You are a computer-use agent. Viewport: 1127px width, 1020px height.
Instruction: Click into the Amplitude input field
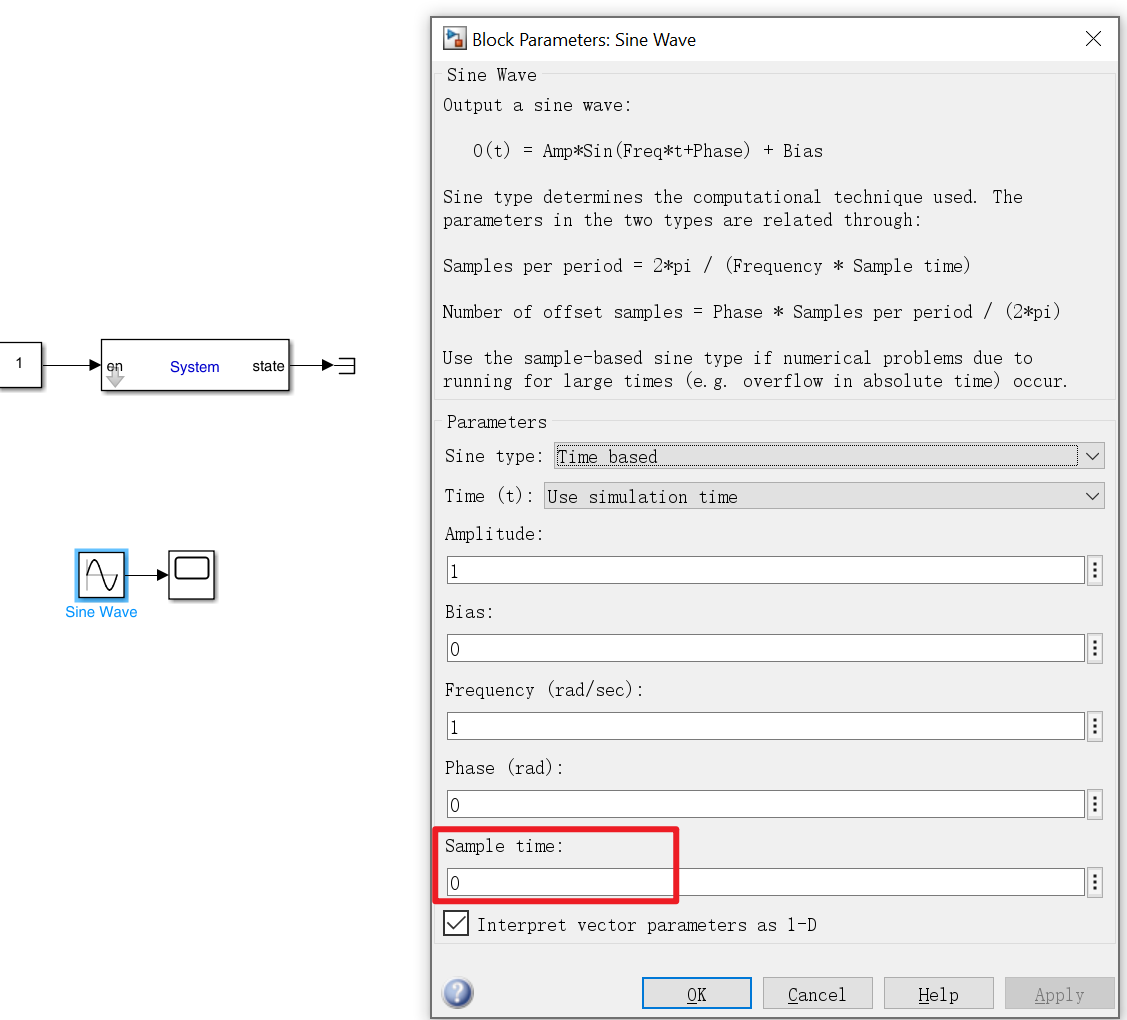(765, 571)
